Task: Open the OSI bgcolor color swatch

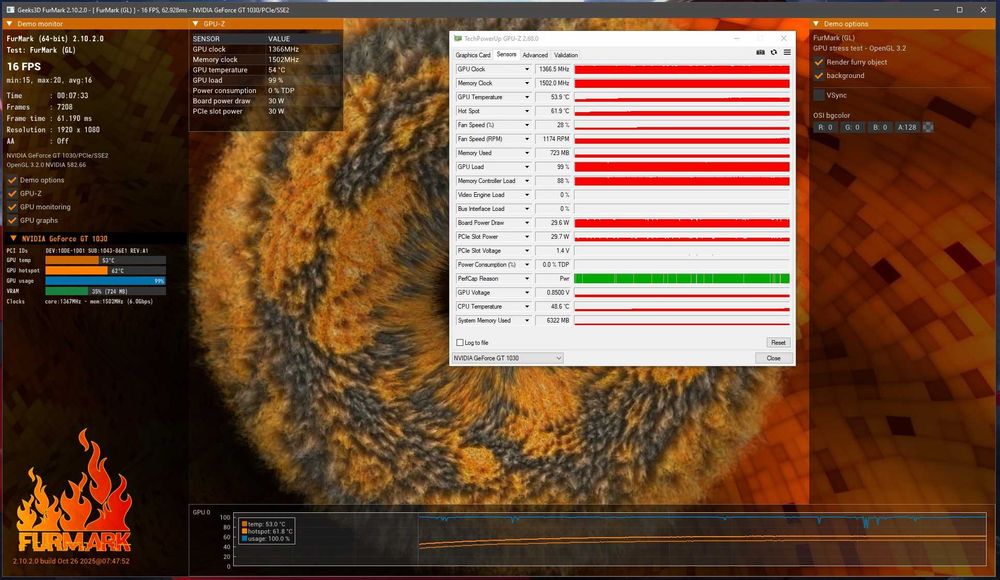Action: [929, 127]
